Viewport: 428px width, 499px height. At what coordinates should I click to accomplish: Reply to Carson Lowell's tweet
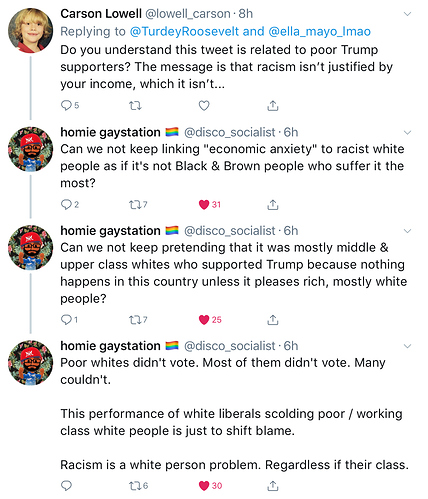tap(66, 106)
